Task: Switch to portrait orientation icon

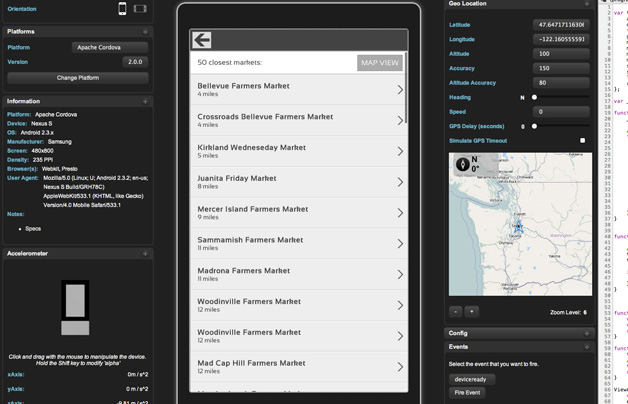Action: (122, 9)
